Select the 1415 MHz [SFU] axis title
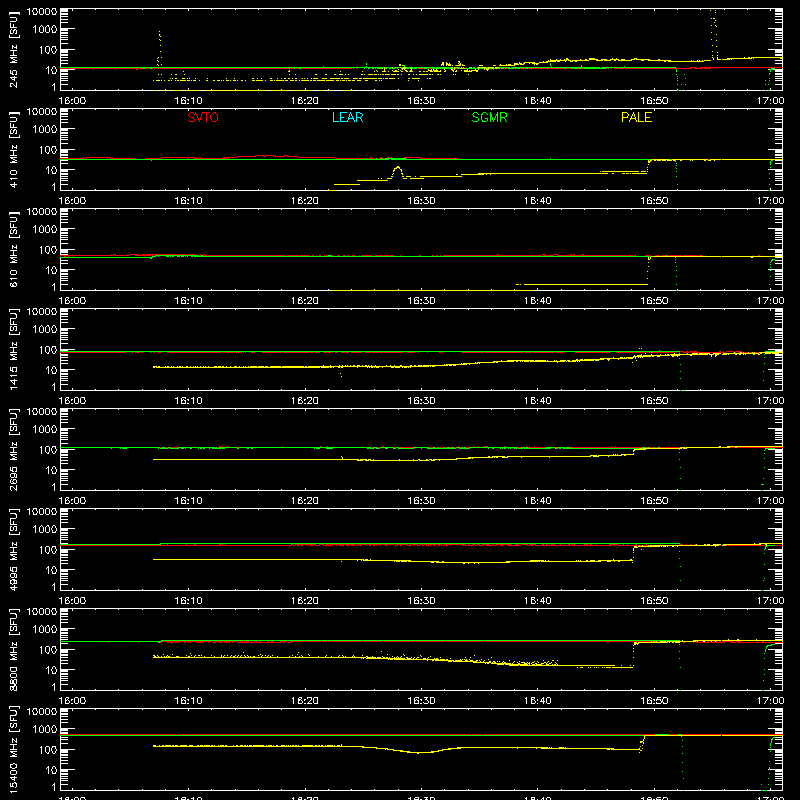This screenshot has width=800, height=800. coord(14,349)
